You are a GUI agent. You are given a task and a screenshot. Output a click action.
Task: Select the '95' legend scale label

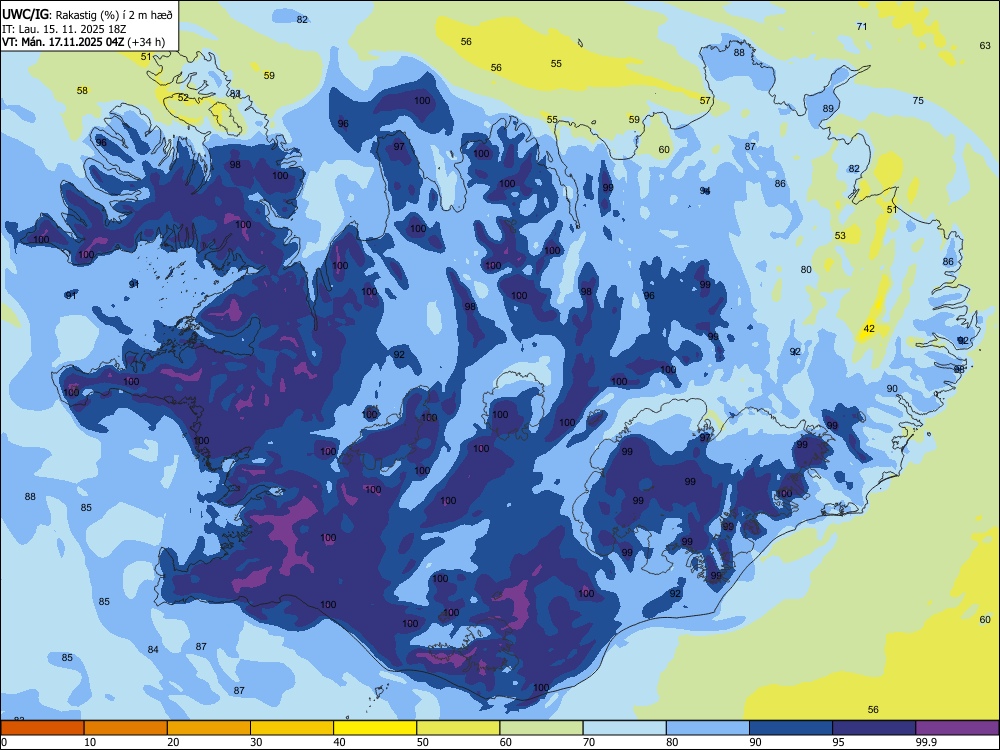pyautogui.click(x=837, y=742)
